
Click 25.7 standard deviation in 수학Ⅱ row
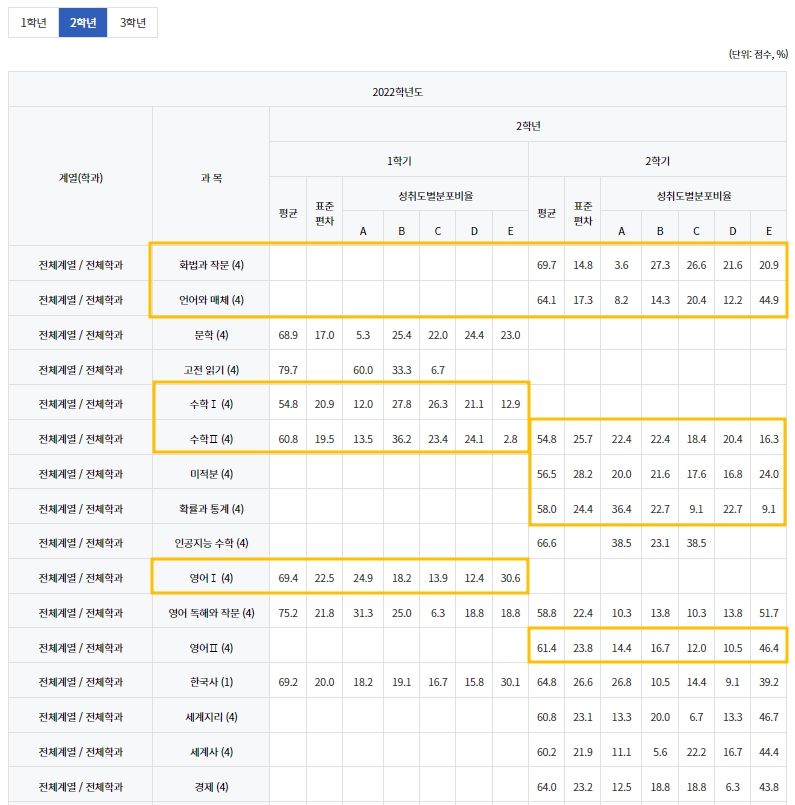pos(583,439)
